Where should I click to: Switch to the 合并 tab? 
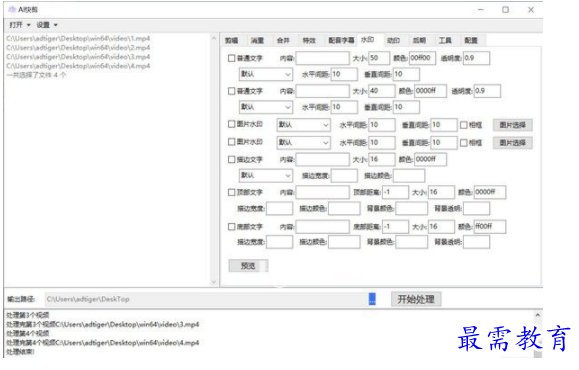coord(283,40)
